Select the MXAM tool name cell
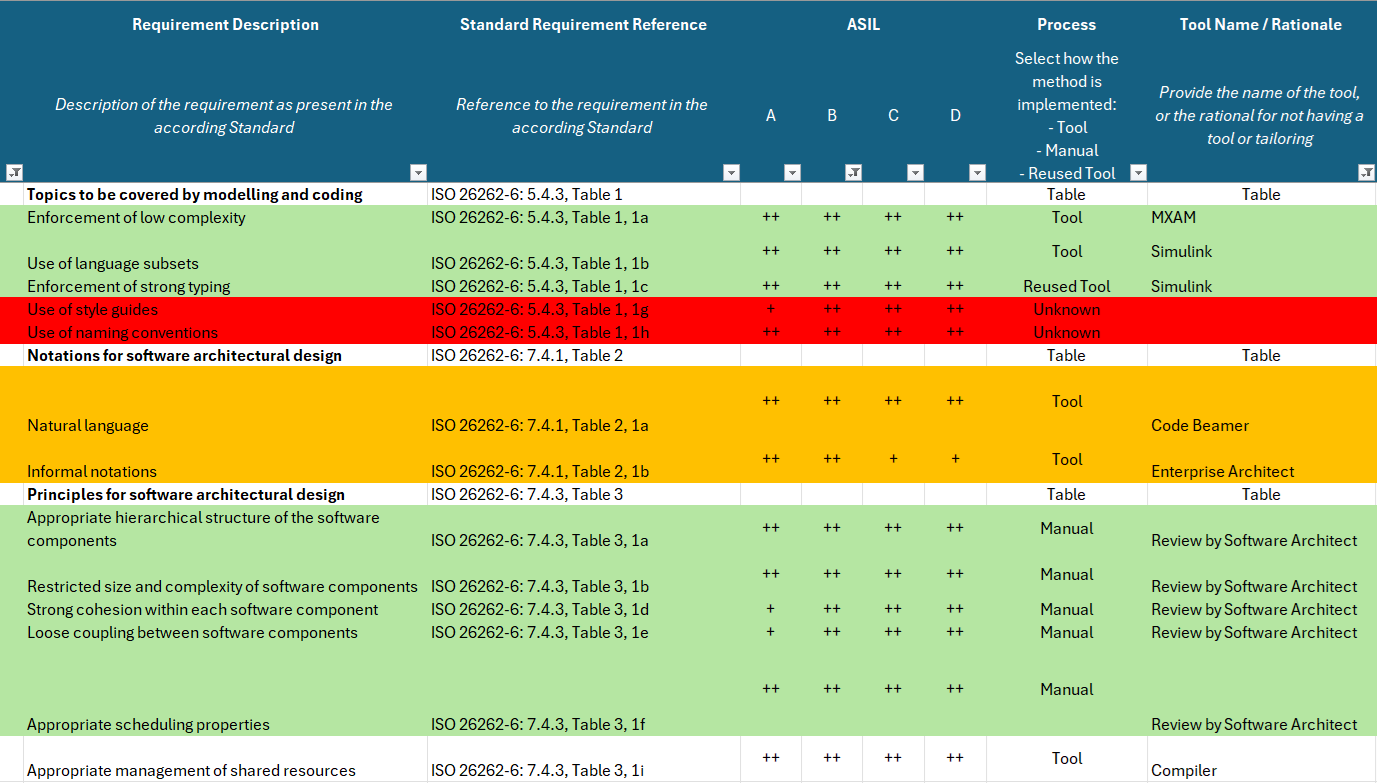 (1173, 218)
